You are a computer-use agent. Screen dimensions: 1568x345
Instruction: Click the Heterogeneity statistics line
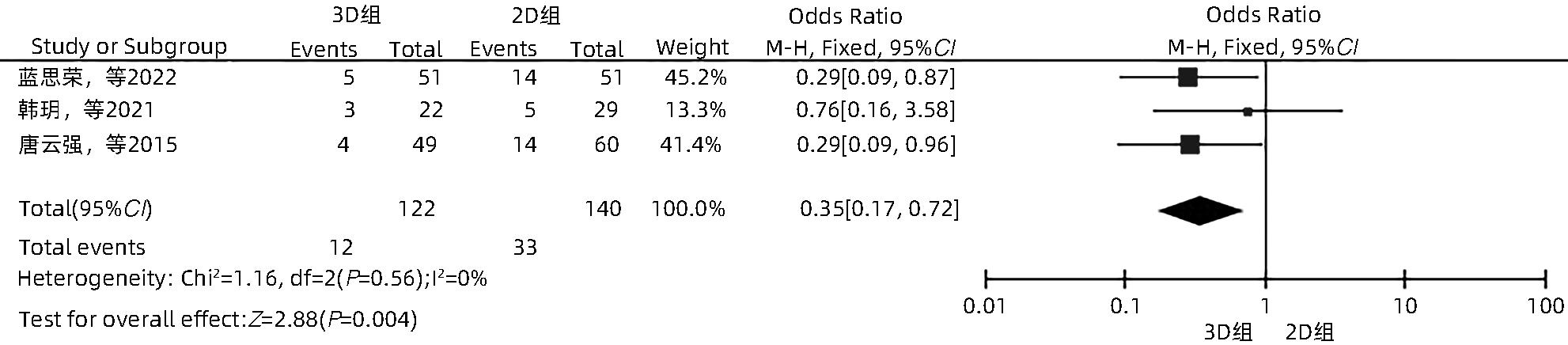click(252, 279)
